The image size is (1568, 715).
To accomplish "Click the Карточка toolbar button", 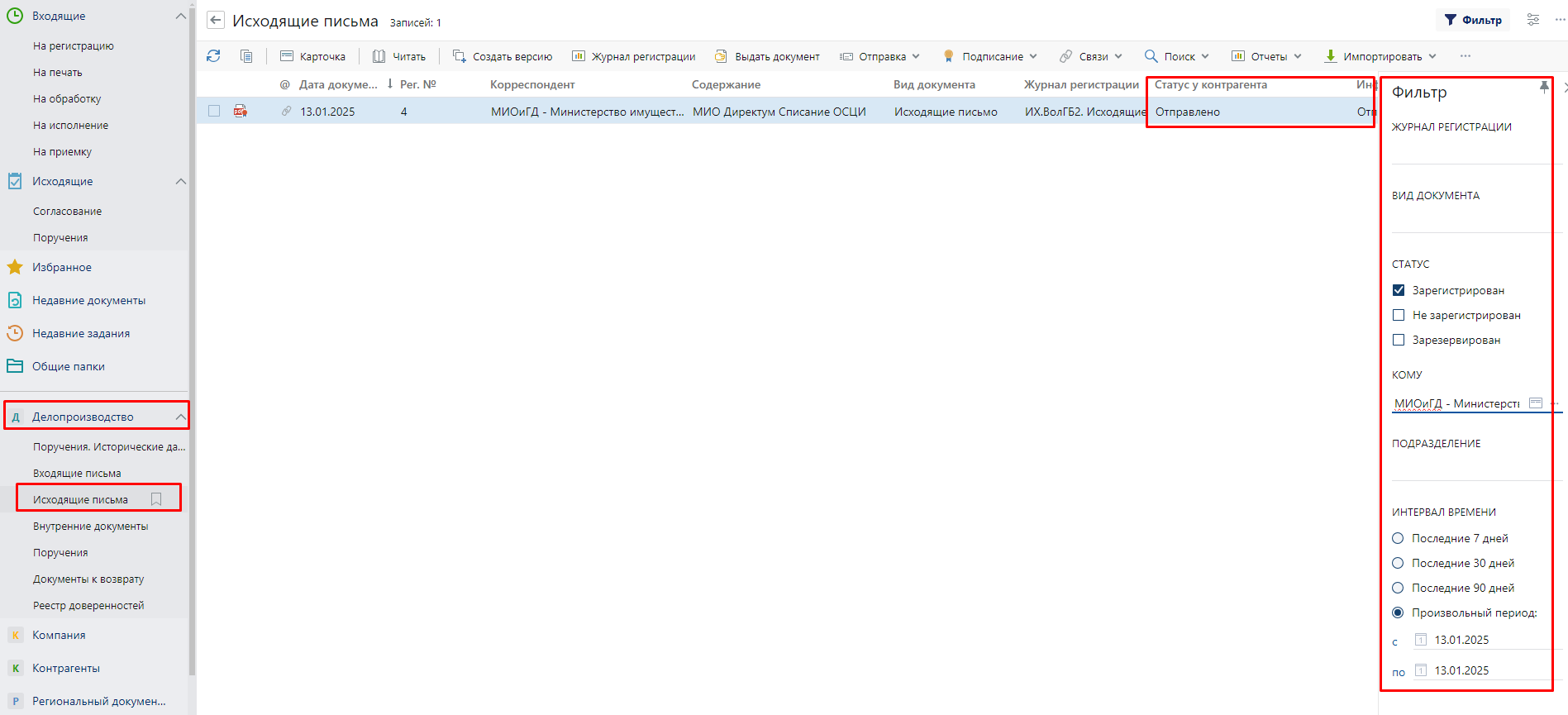I will (x=313, y=56).
